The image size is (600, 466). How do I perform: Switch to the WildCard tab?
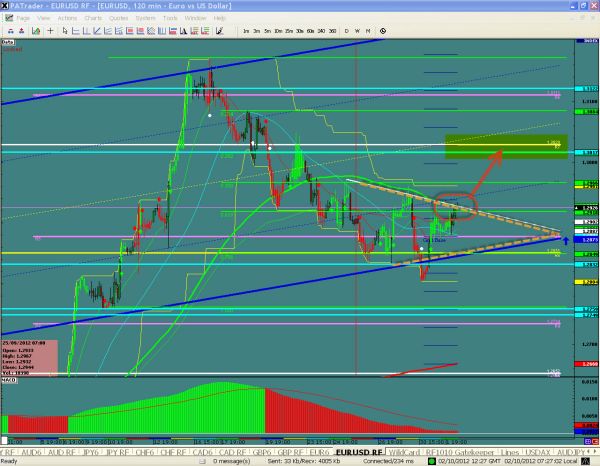[x=402, y=452]
